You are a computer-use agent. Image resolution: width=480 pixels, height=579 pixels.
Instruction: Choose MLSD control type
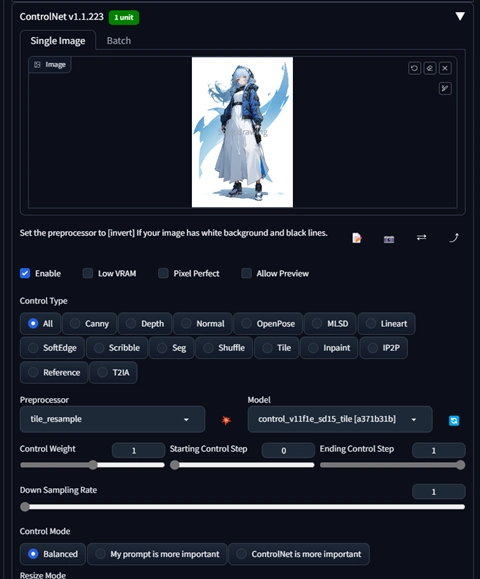click(x=330, y=323)
